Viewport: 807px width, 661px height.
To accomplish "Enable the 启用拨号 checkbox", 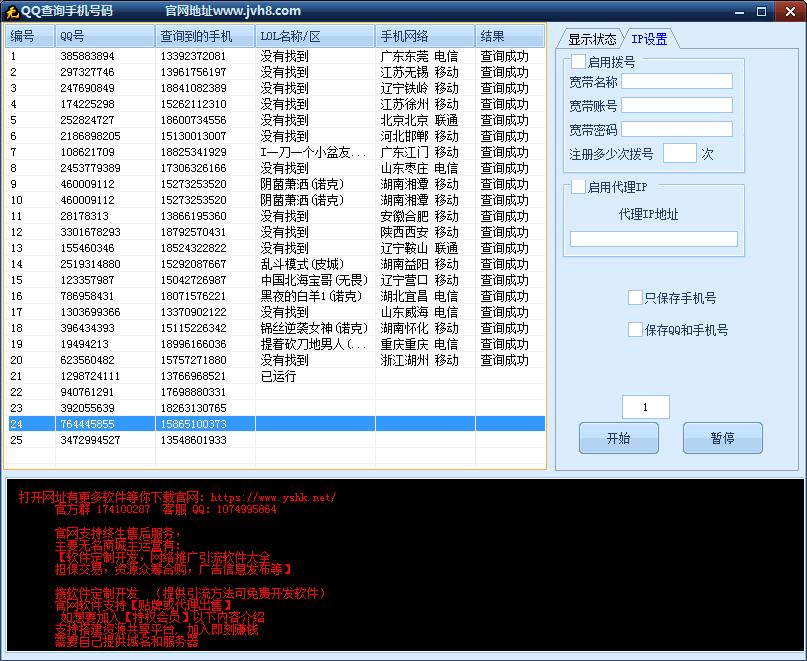I will coord(578,62).
